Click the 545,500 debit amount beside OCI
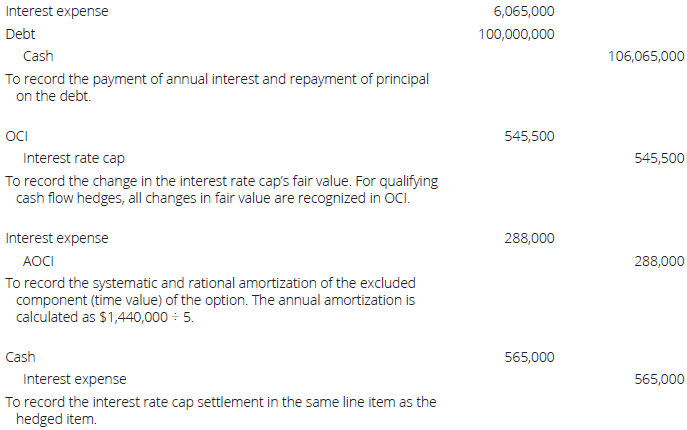Screen dimensions: 687x430 point(530,136)
